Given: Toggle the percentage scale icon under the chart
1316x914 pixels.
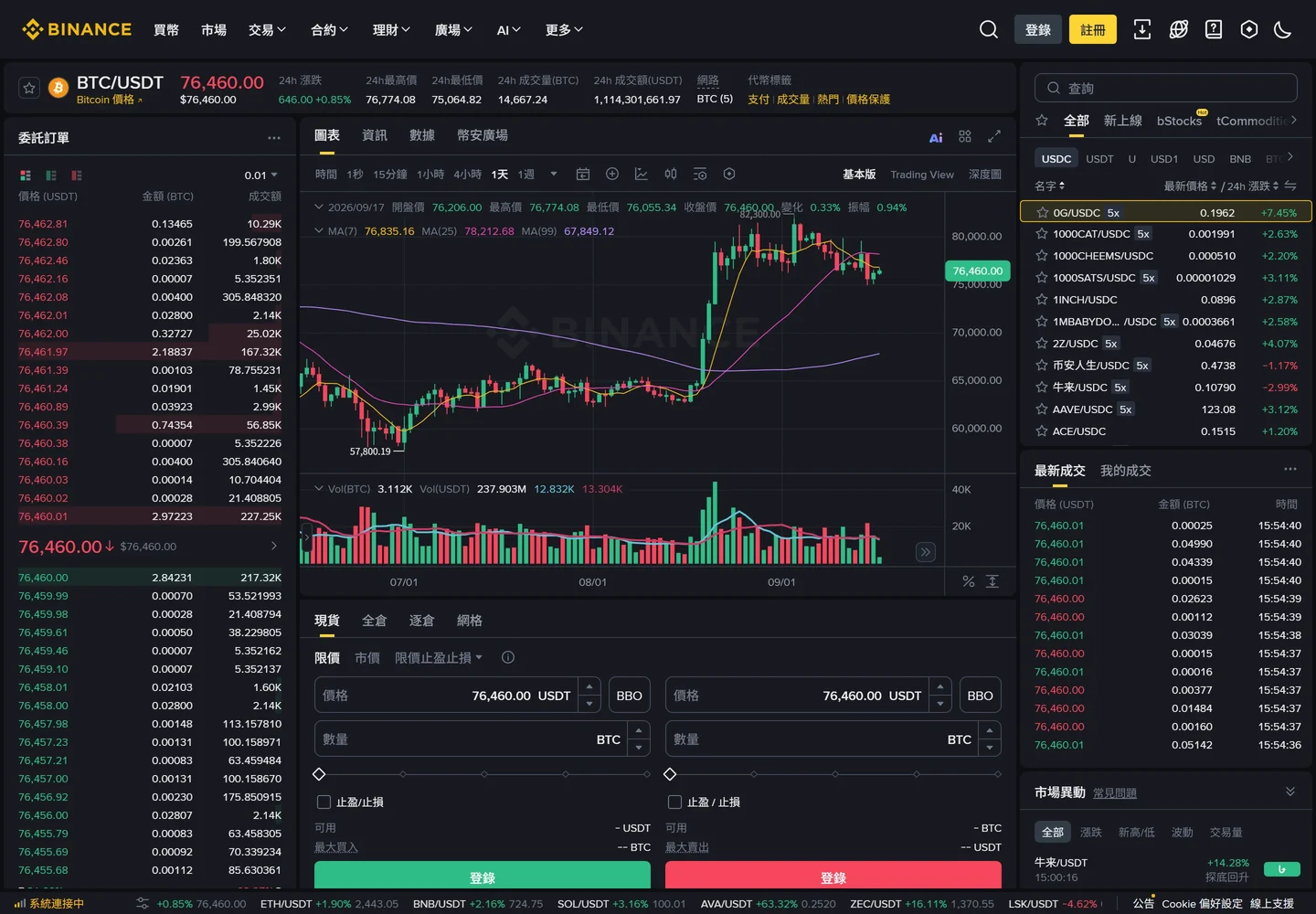Looking at the screenshot, I should (969, 581).
